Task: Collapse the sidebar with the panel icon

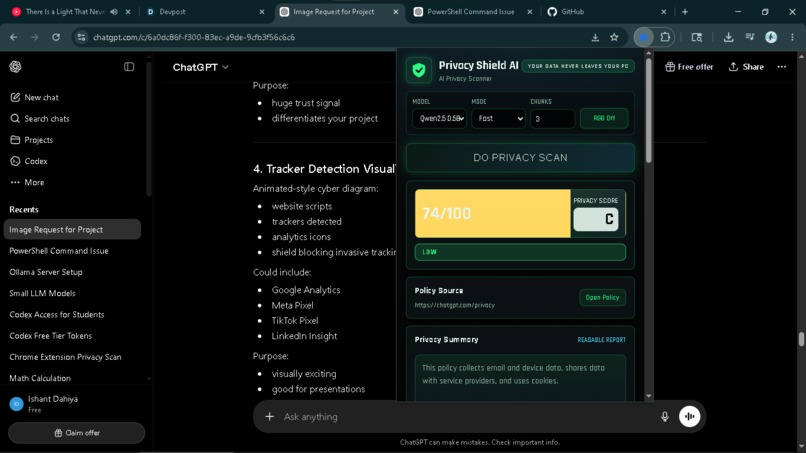Action: [129, 67]
